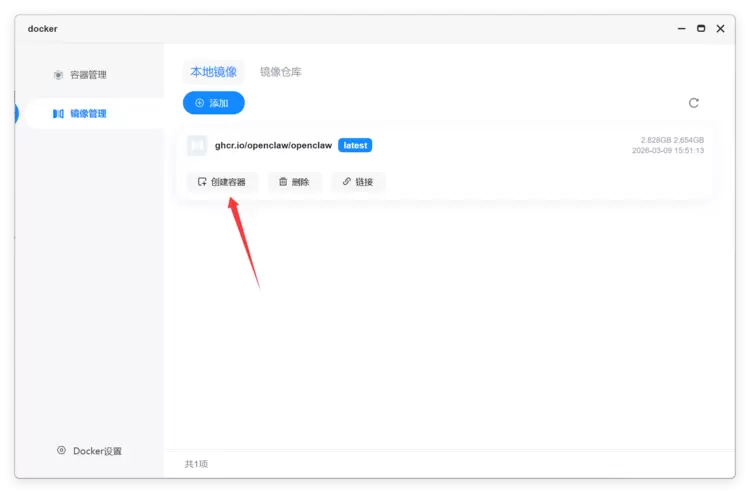Click 创建容器 for the openclaw image
This screenshot has width=750, height=493.
[x=222, y=182]
